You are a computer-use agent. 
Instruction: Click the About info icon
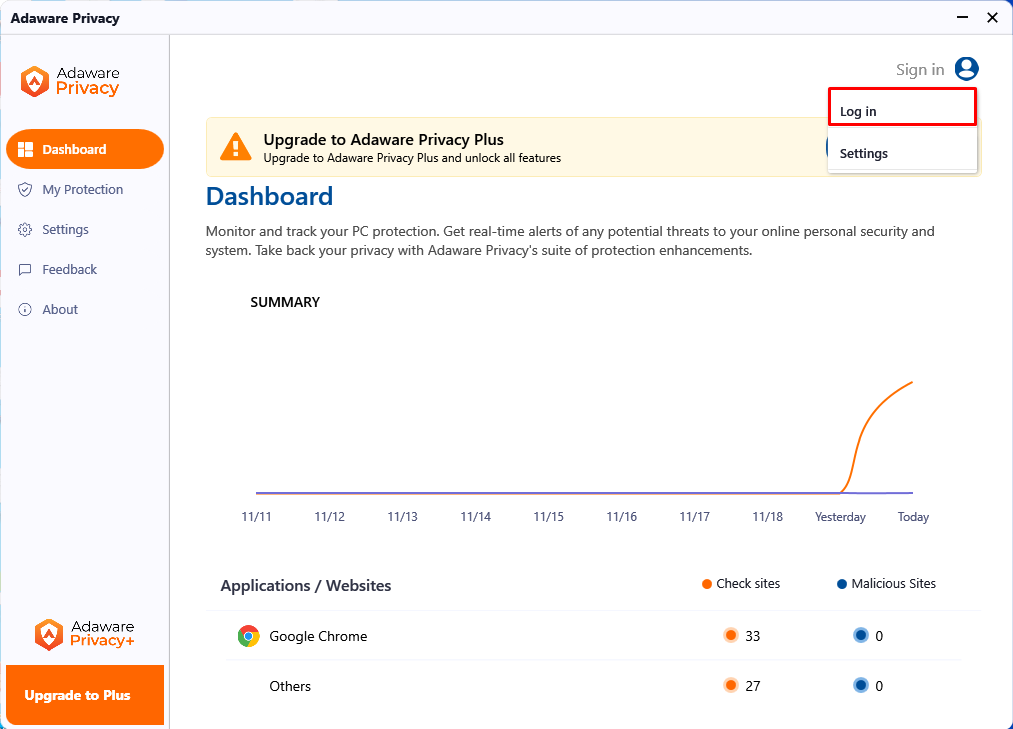[24, 309]
